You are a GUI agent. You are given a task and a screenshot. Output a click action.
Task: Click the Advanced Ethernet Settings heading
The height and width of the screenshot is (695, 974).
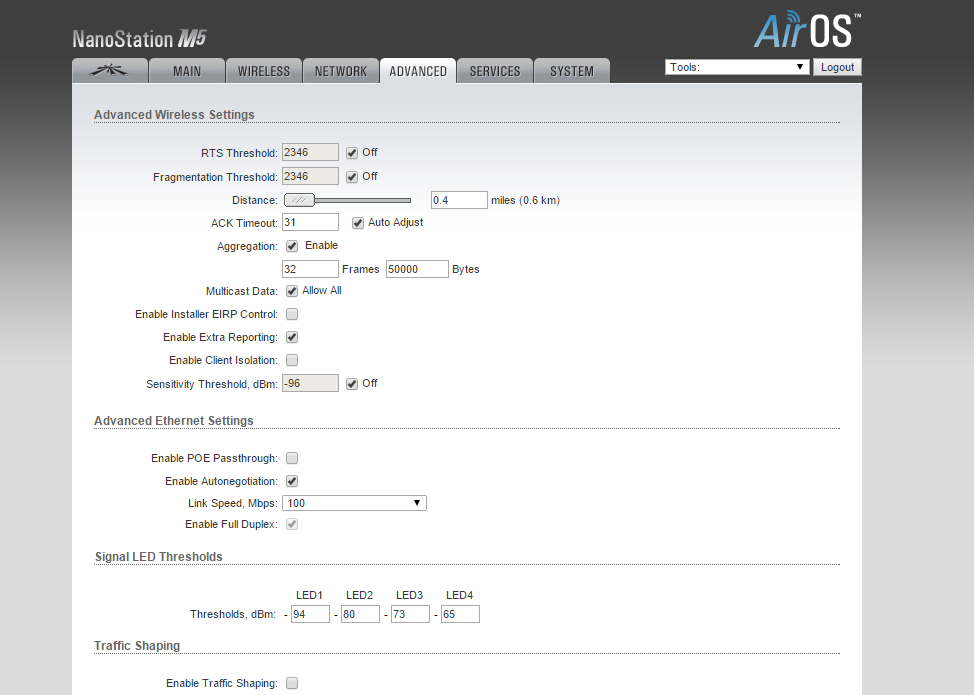(x=173, y=421)
